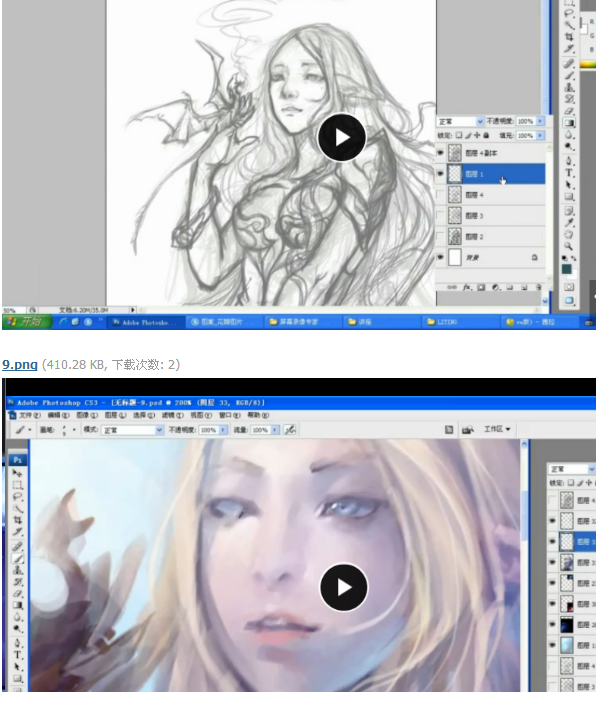Click the Windows 开始 Start button
The height and width of the screenshot is (715, 596).
coord(26,322)
